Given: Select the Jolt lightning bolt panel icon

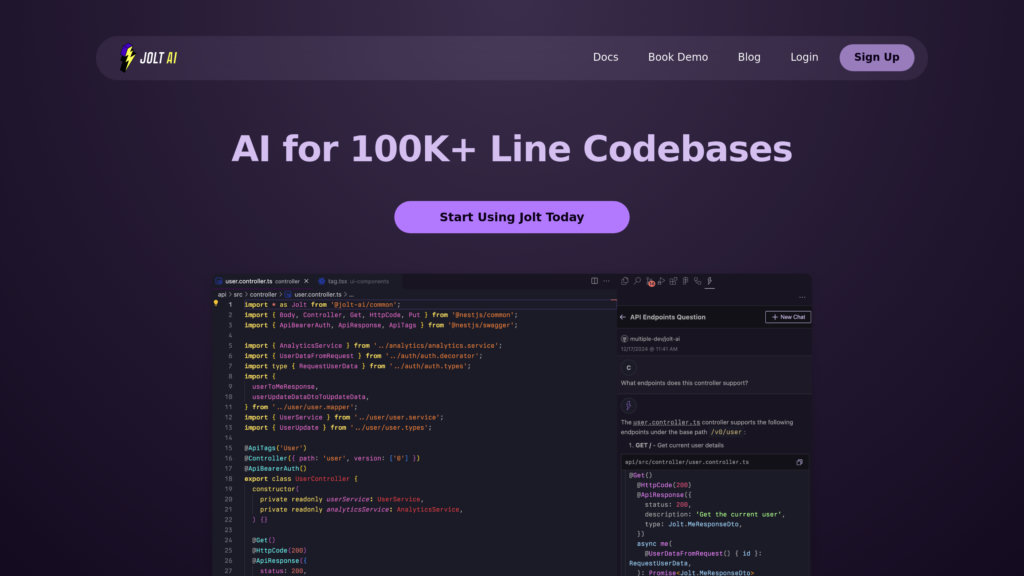Looking at the screenshot, I should (x=710, y=281).
